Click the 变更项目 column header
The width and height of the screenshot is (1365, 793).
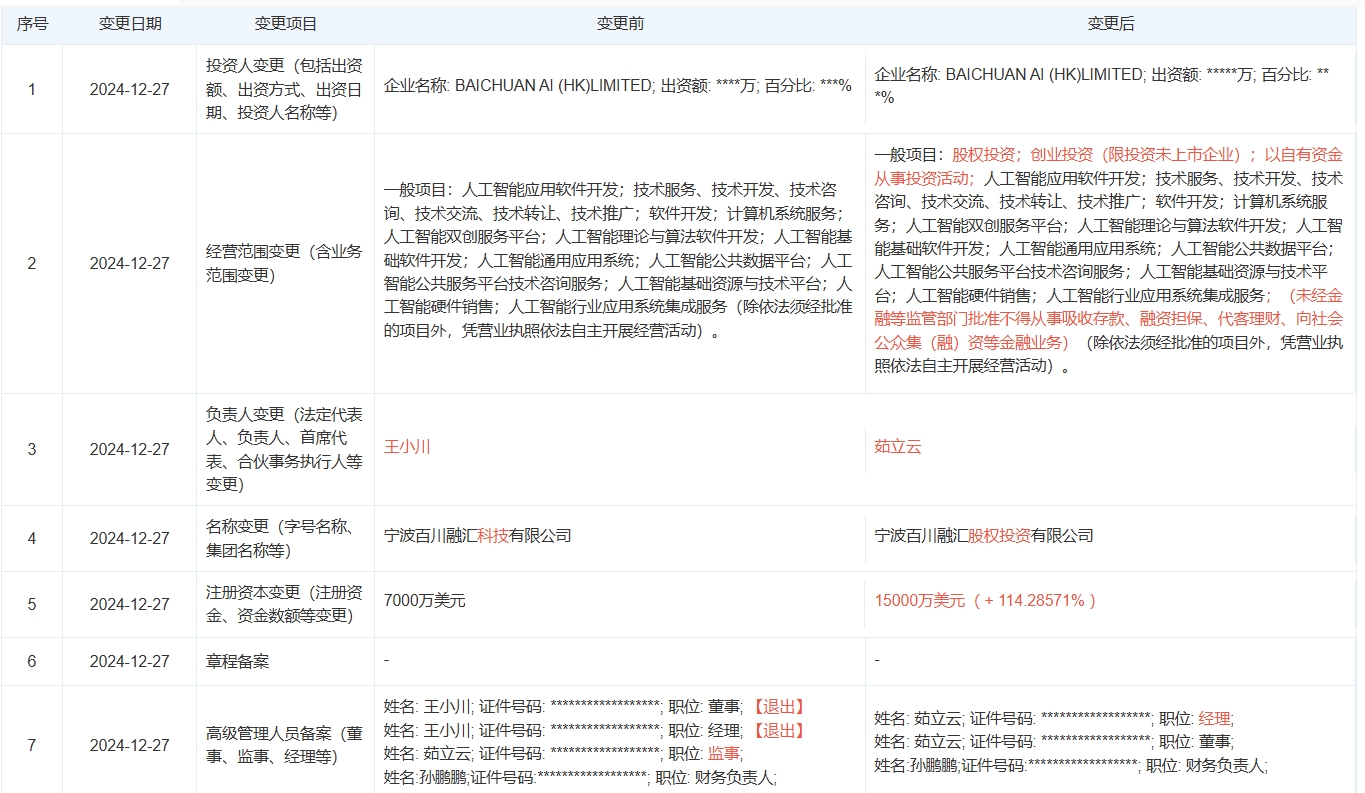(285, 24)
